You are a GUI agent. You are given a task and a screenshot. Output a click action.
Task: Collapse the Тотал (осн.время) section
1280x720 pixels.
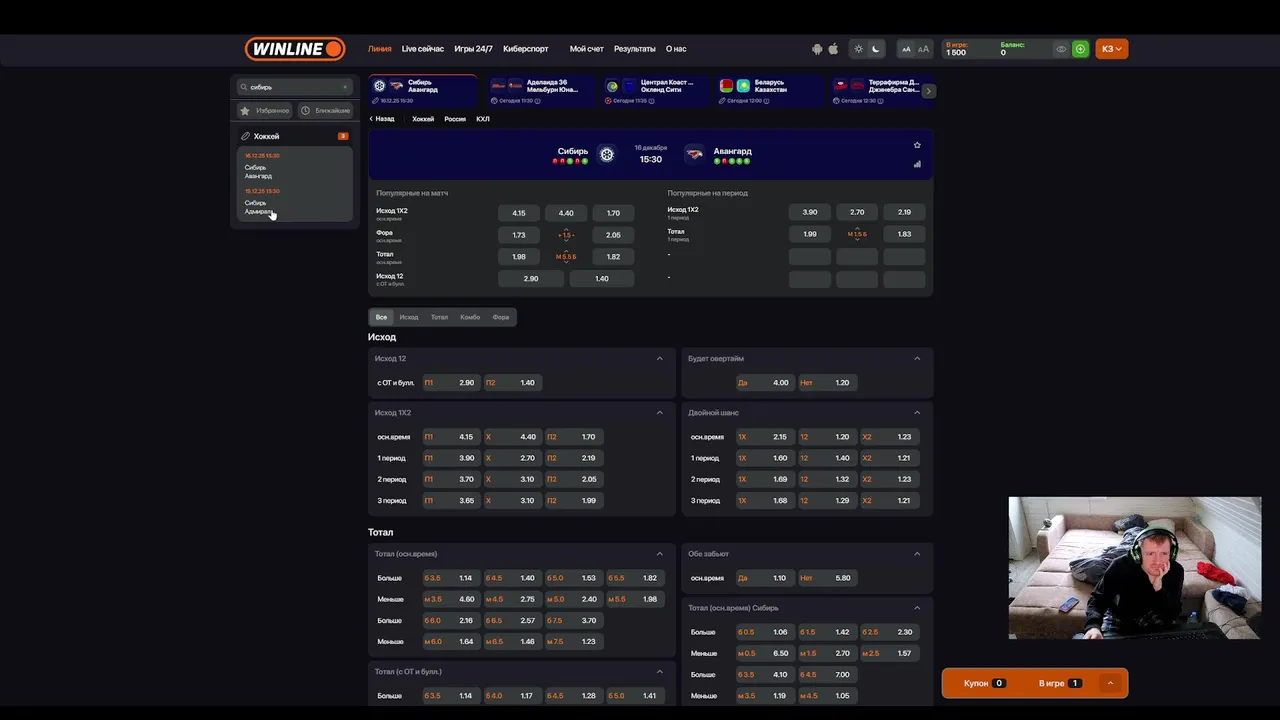pyautogui.click(x=659, y=554)
